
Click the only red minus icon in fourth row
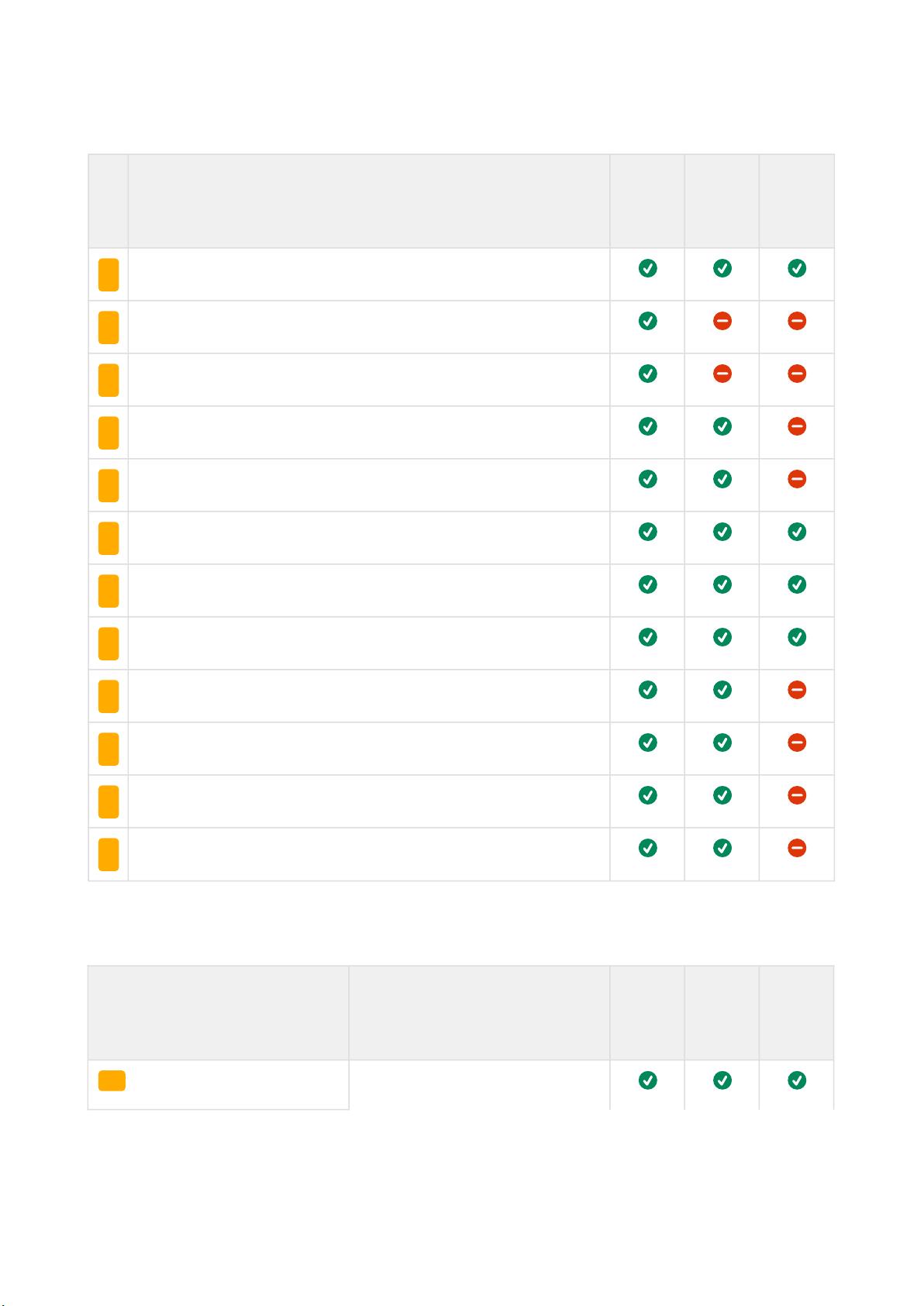796,426
